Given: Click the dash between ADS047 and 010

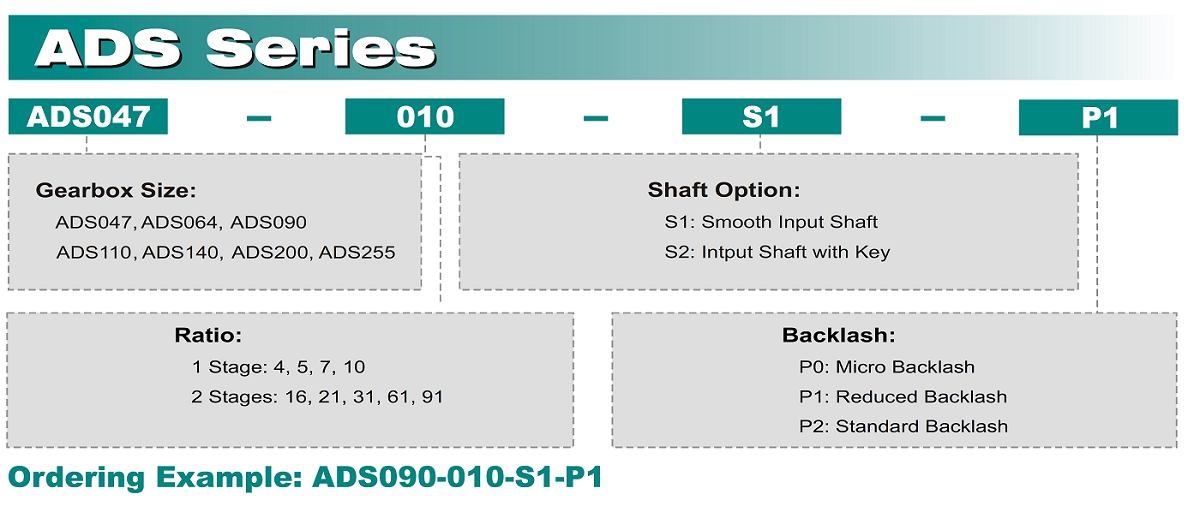Looking at the screenshot, I should point(259,118).
